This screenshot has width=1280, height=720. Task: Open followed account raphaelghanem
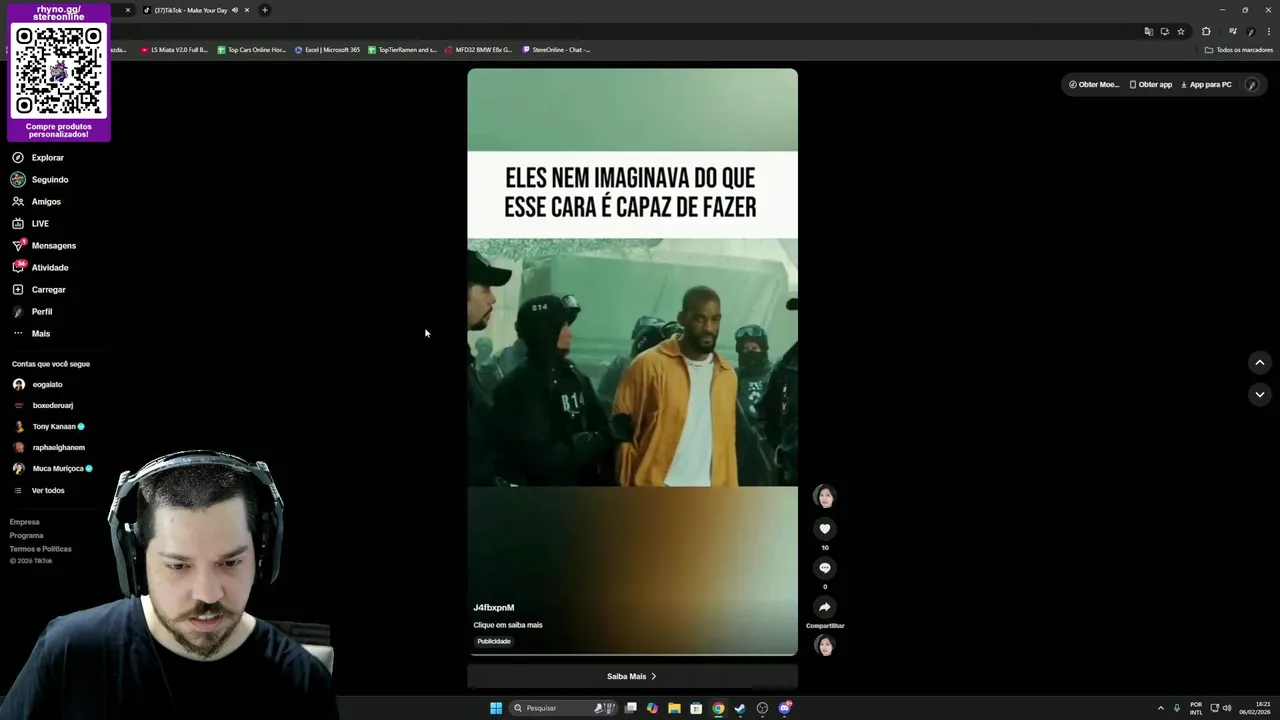[49, 448]
